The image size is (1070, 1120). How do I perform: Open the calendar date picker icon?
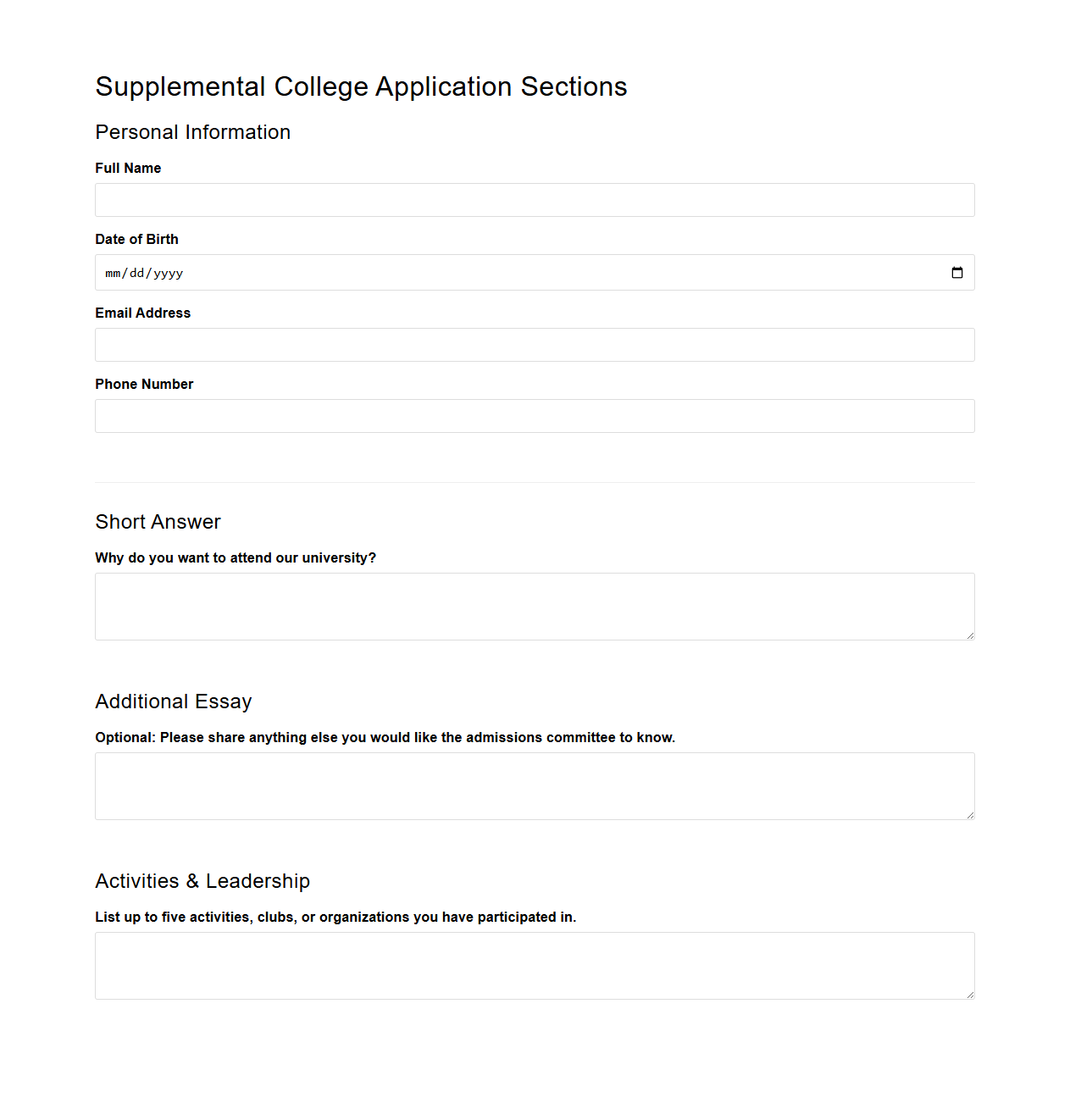pos(957,273)
